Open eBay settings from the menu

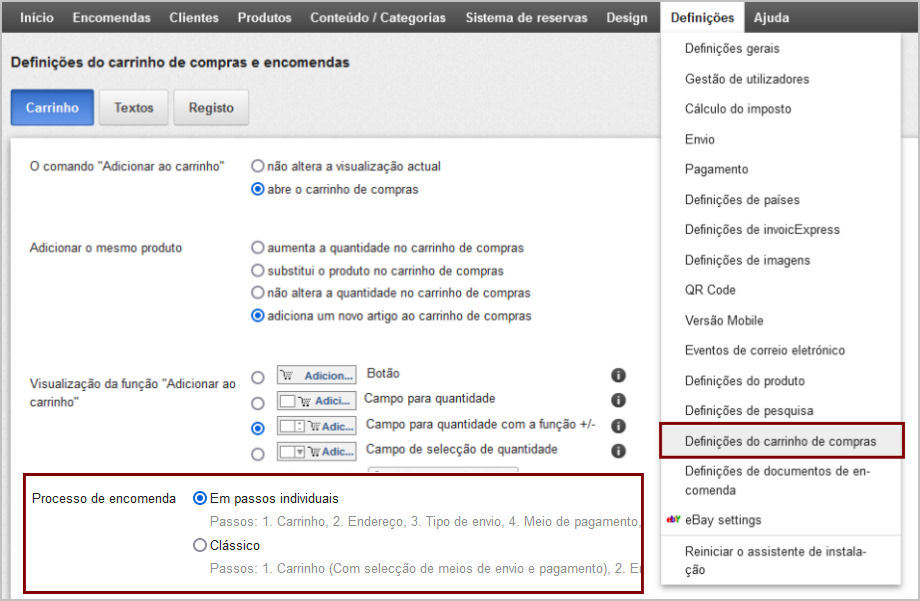722,520
